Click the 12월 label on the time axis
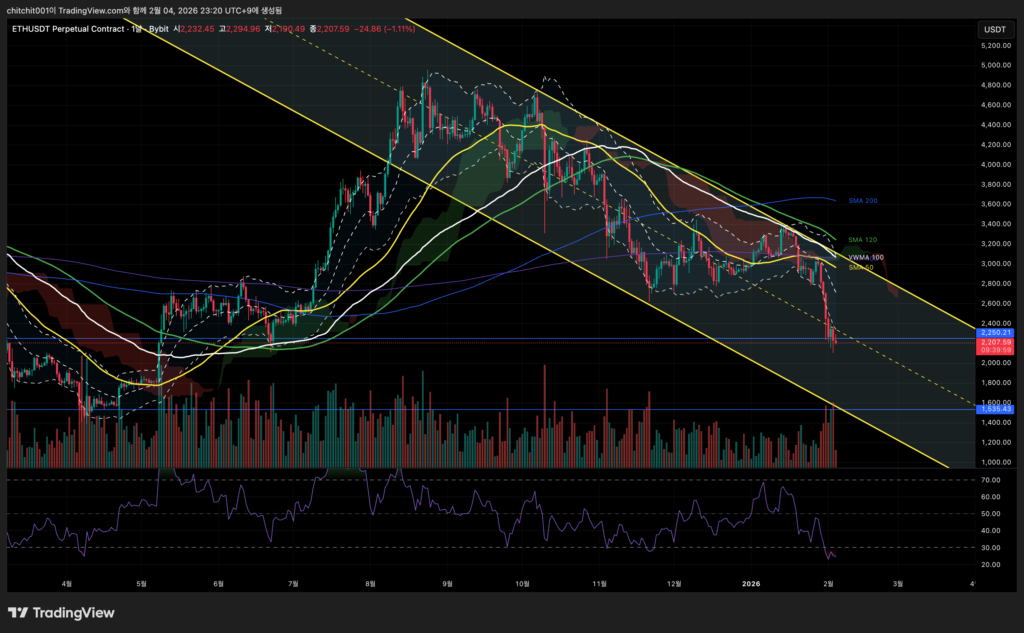The width and height of the screenshot is (1024, 633). (673, 582)
